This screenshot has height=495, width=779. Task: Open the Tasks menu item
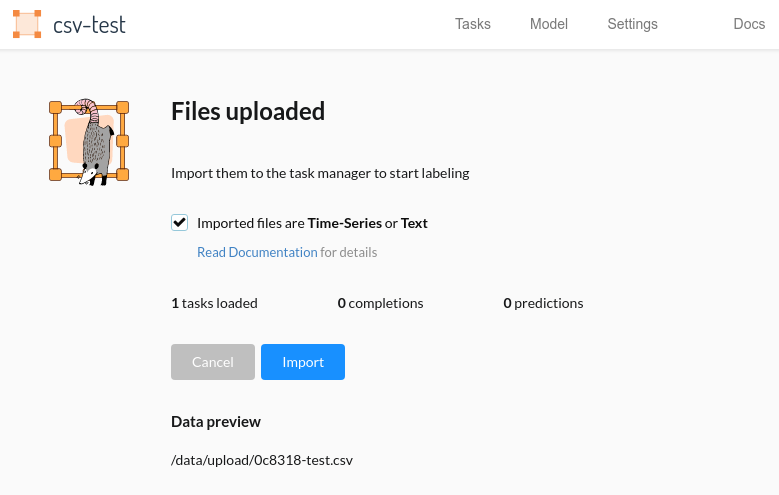pyautogui.click(x=472, y=24)
